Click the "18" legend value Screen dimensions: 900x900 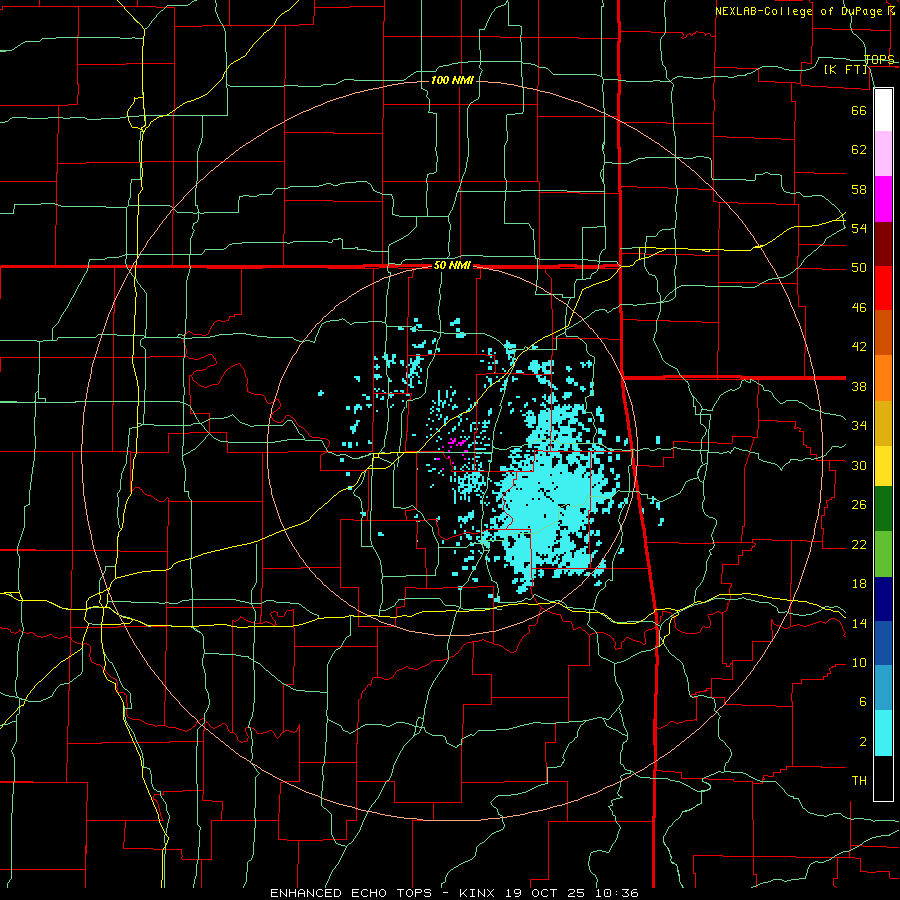859,584
